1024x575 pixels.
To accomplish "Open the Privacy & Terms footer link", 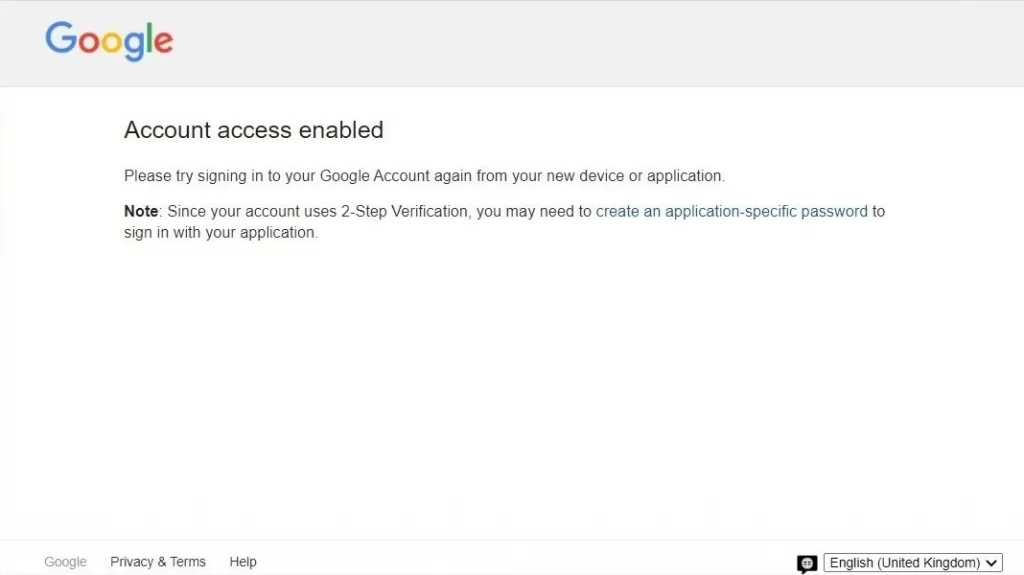I will [157, 562].
